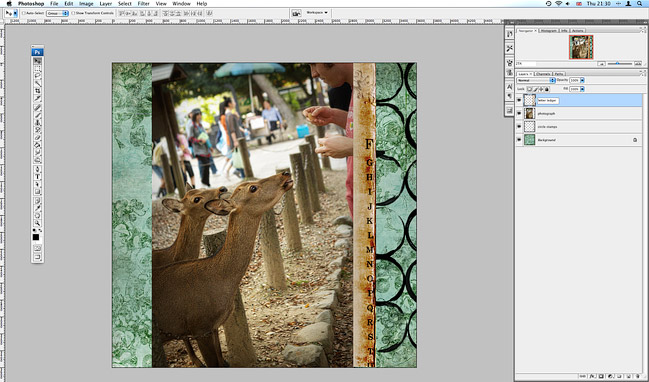The image size is (649, 382).
Task: Switch to the Histogram tab
Action: pos(549,31)
